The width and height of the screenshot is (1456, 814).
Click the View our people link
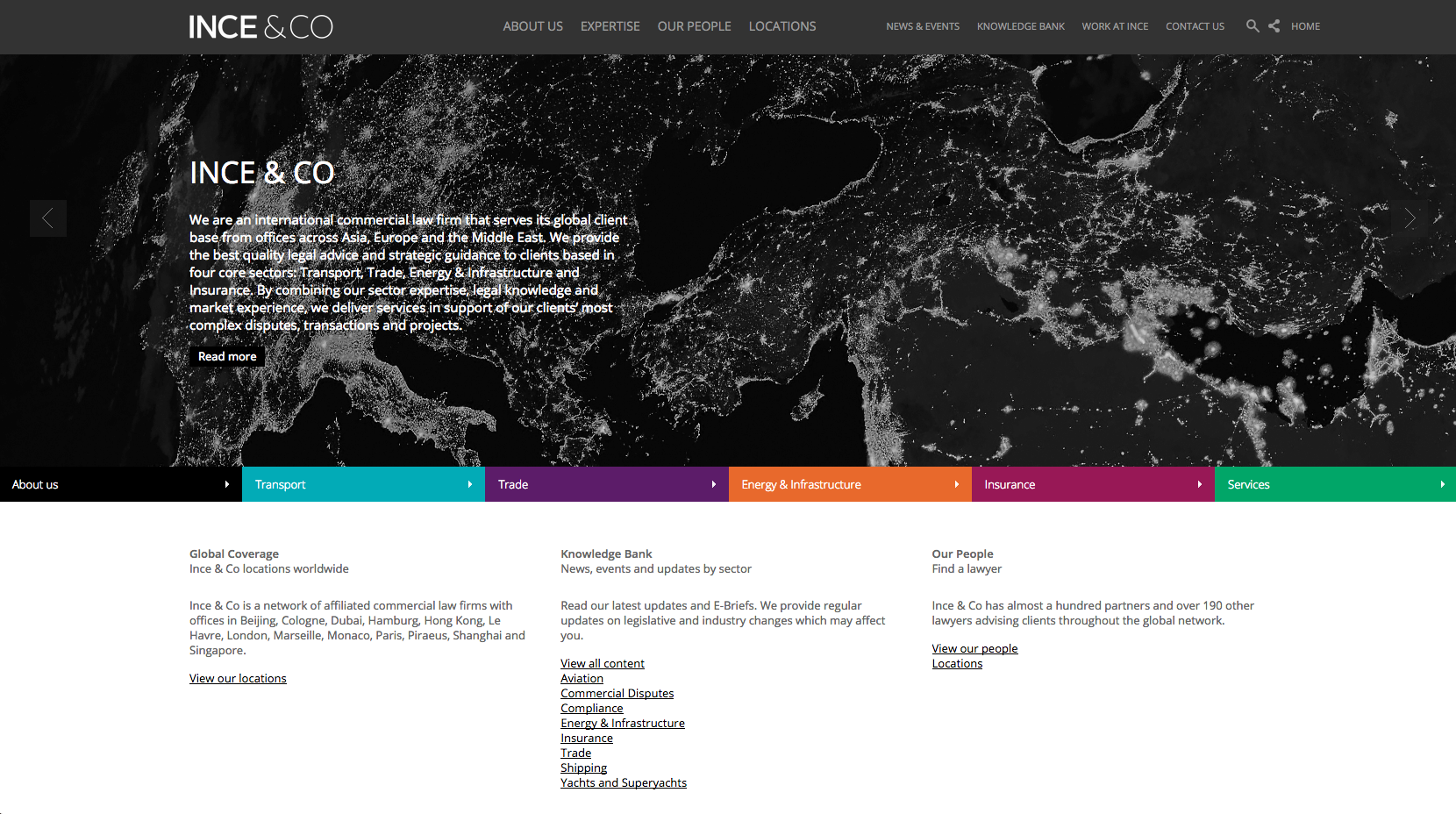[974, 648]
